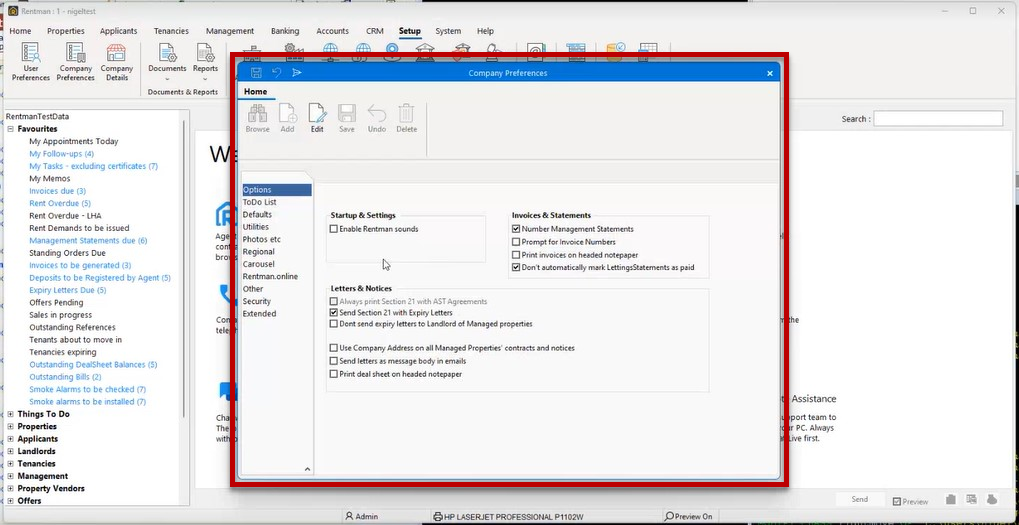Uncheck Number Management Statements

[516, 229]
